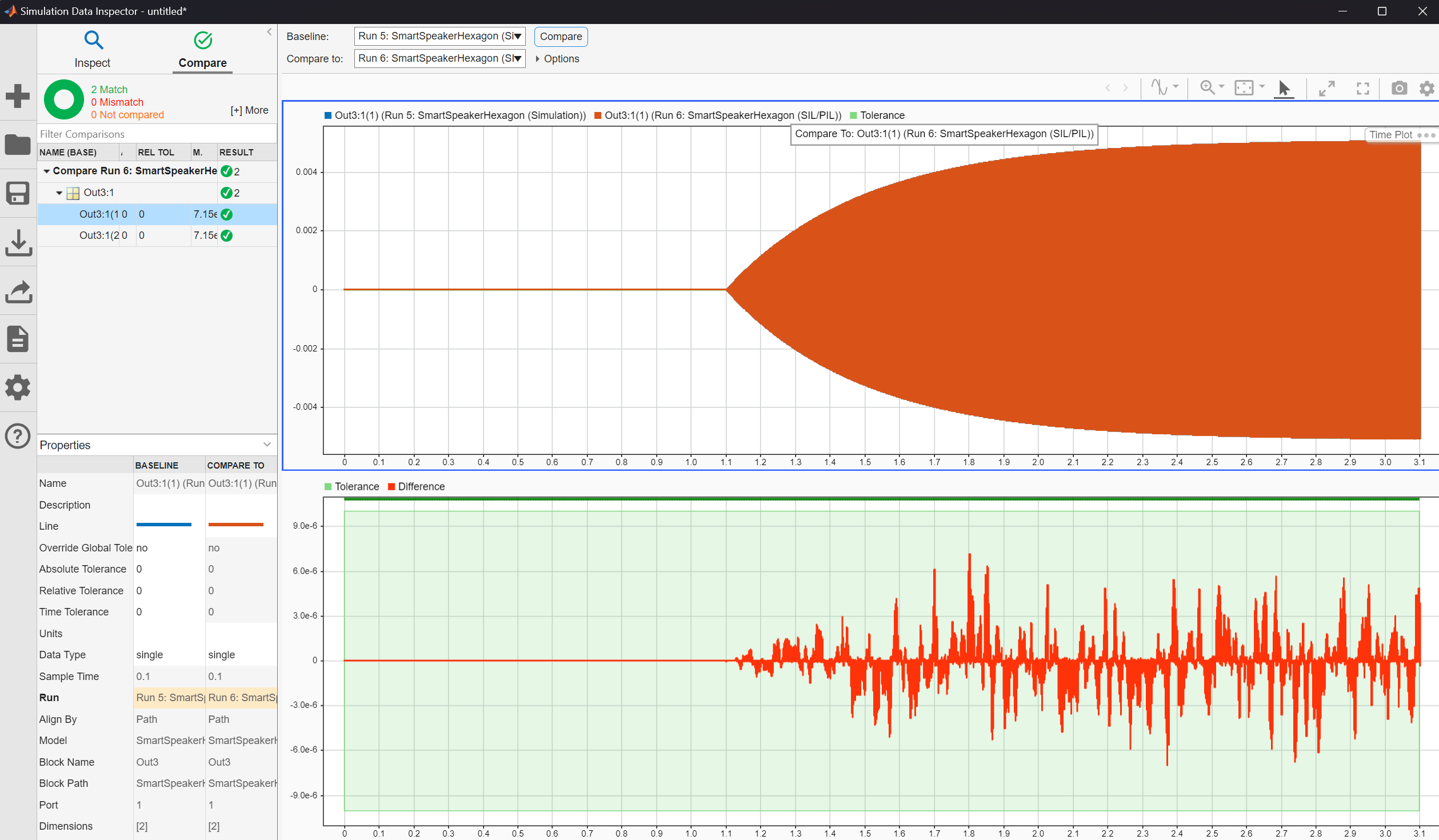Screen dimensions: 1439x840
Task: Open the help question mark icon
Action: click(x=18, y=436)
